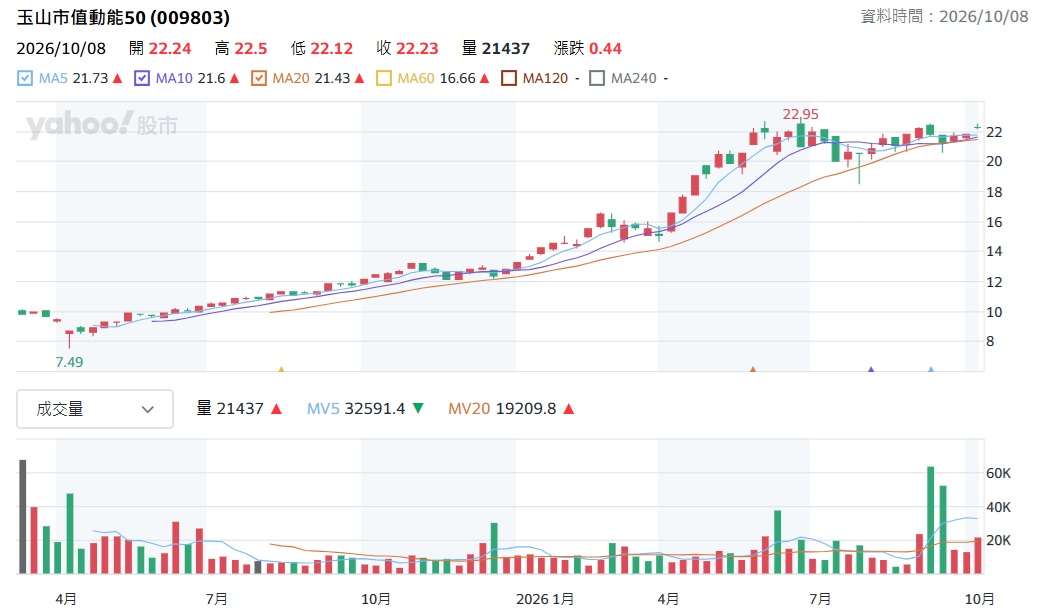The width and height of the screenshot is (1049, 616).
Task: Enable the MA60 moving average checkbox
Action: 384,78
